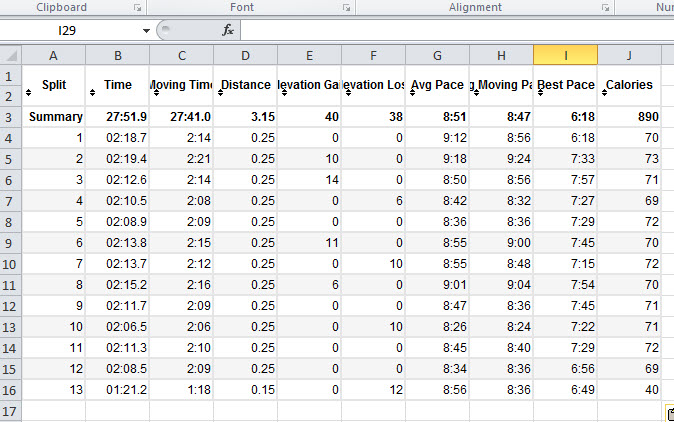Click the summary Avg Pace cell 8:51

437,116
